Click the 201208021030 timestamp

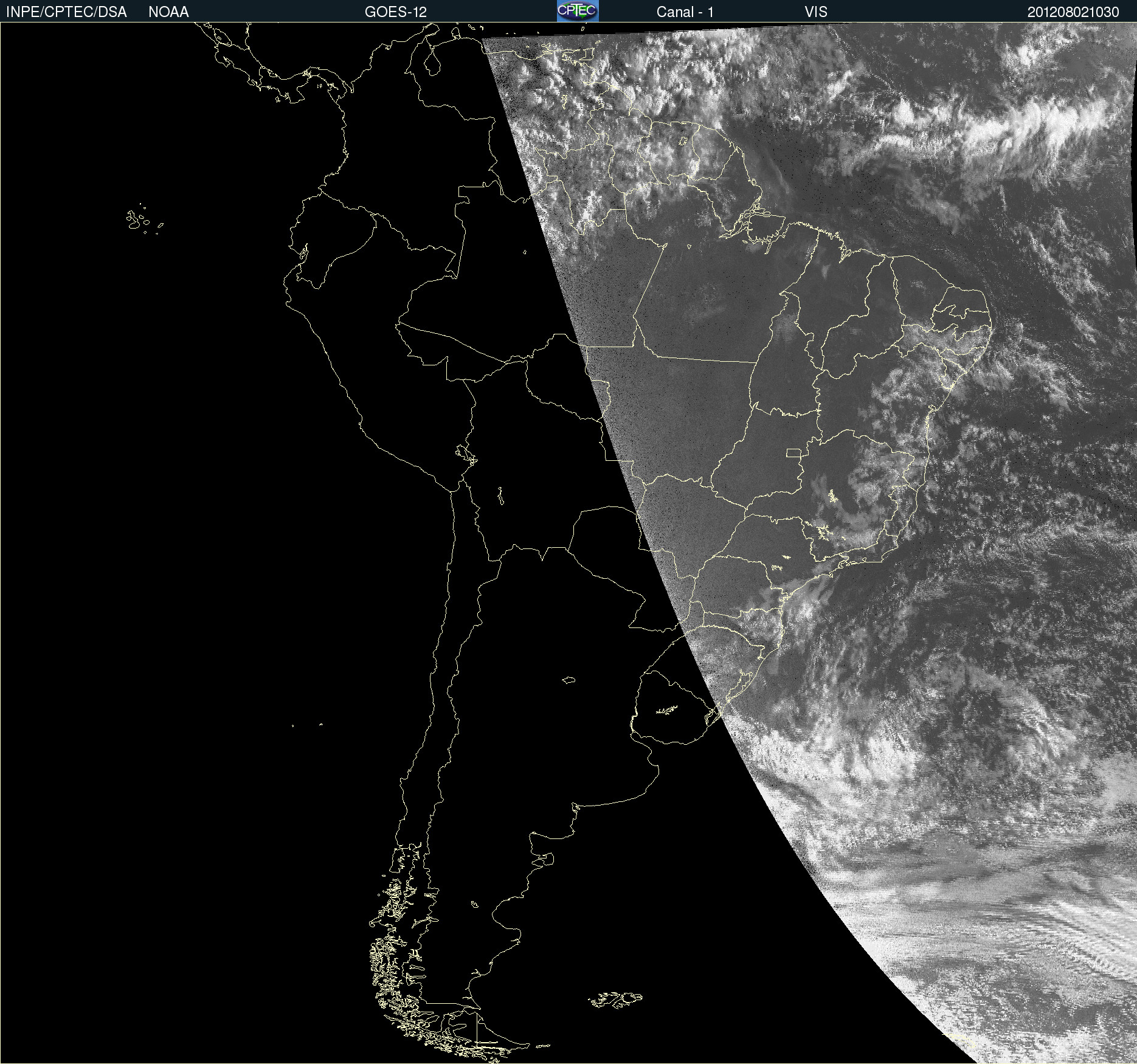(x=1073, y=12)
